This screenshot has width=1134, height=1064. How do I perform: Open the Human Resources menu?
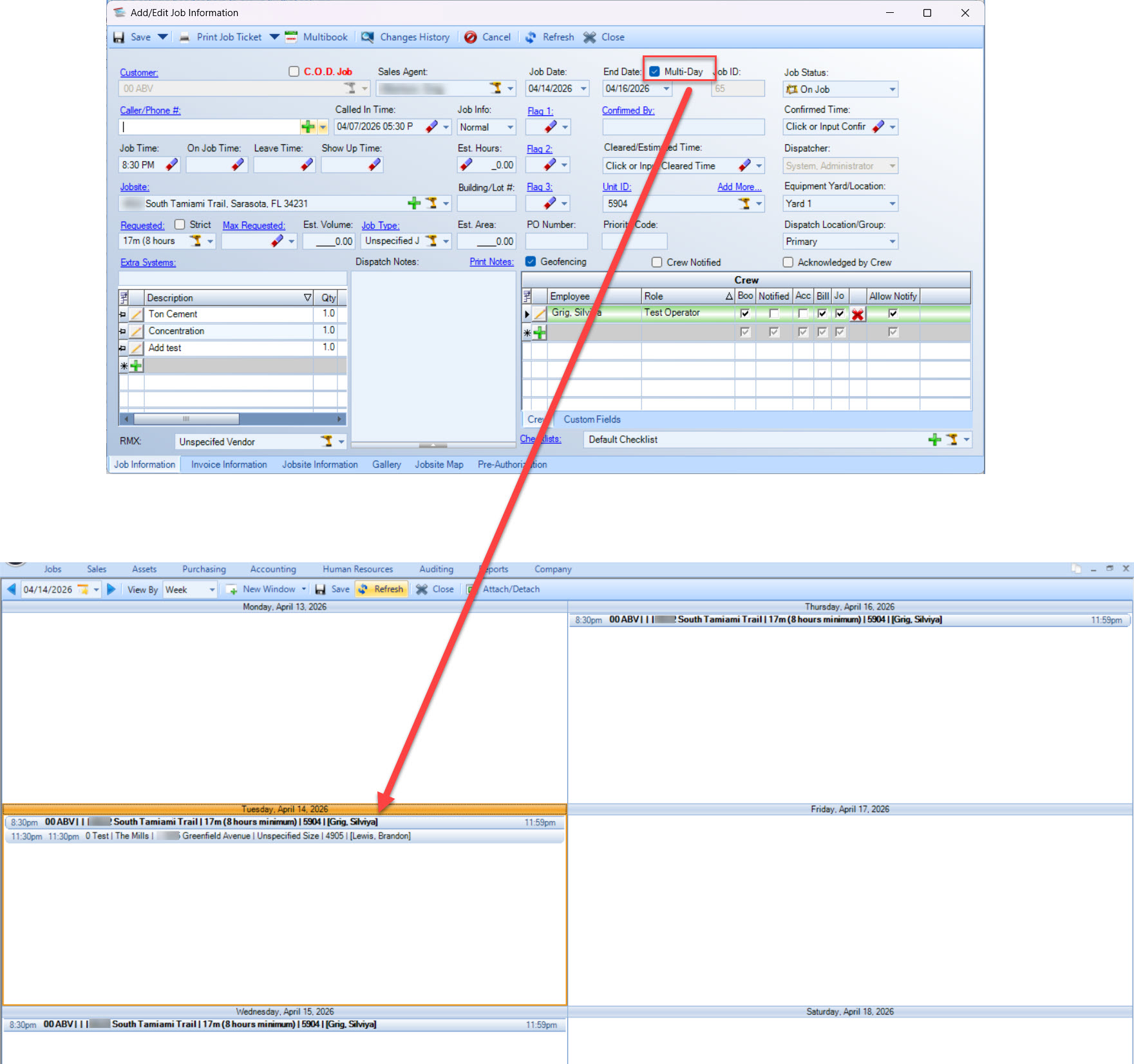click(358, 569)
